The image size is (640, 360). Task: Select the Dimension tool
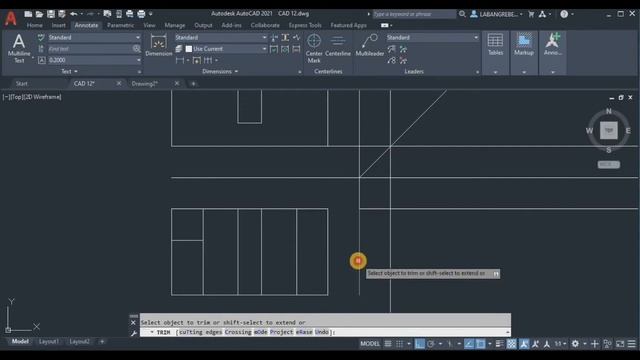158,45
